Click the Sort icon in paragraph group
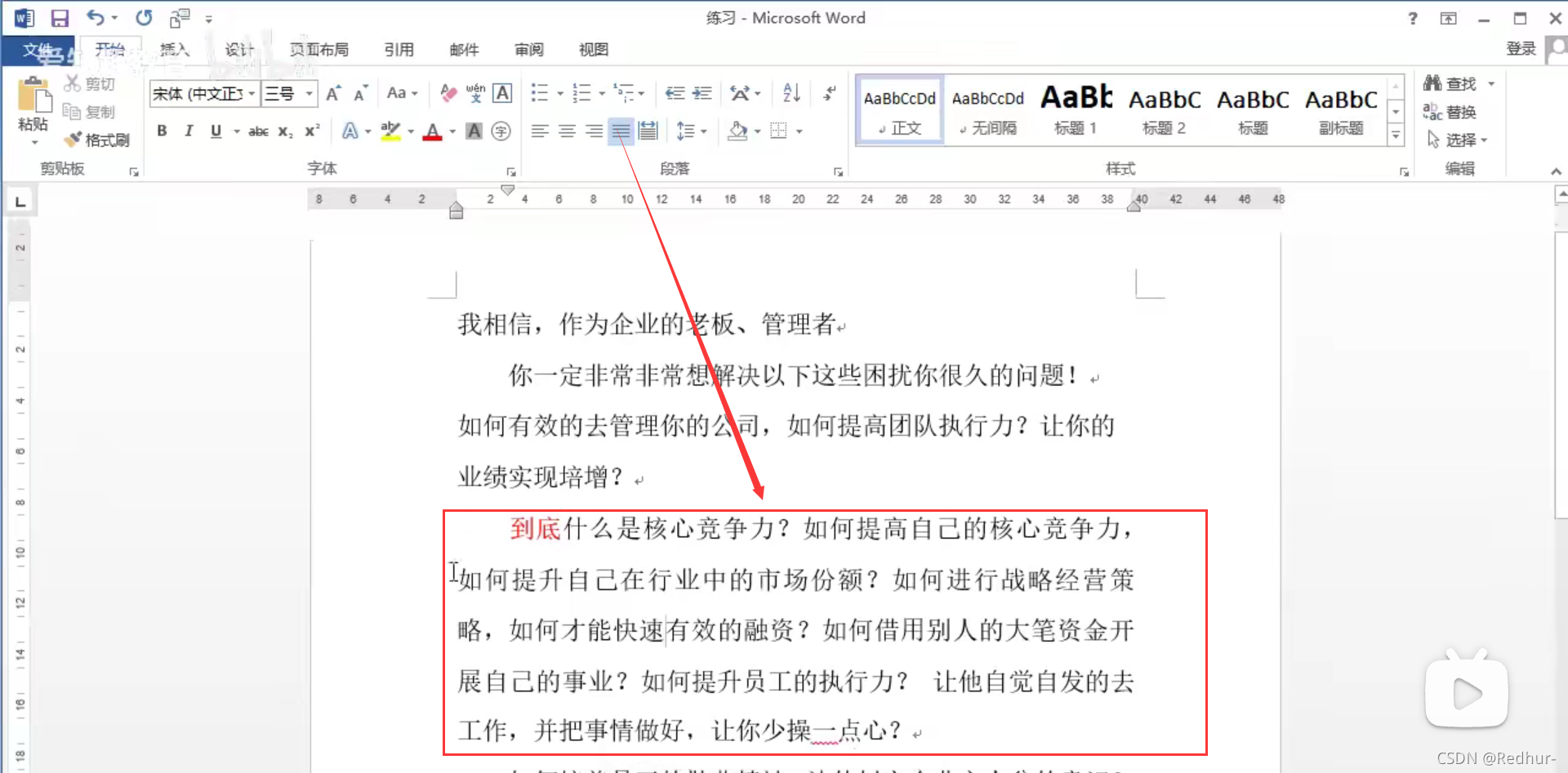This screenshot has width=1568, height=773. pyautogui.click(x=790, y=93)
